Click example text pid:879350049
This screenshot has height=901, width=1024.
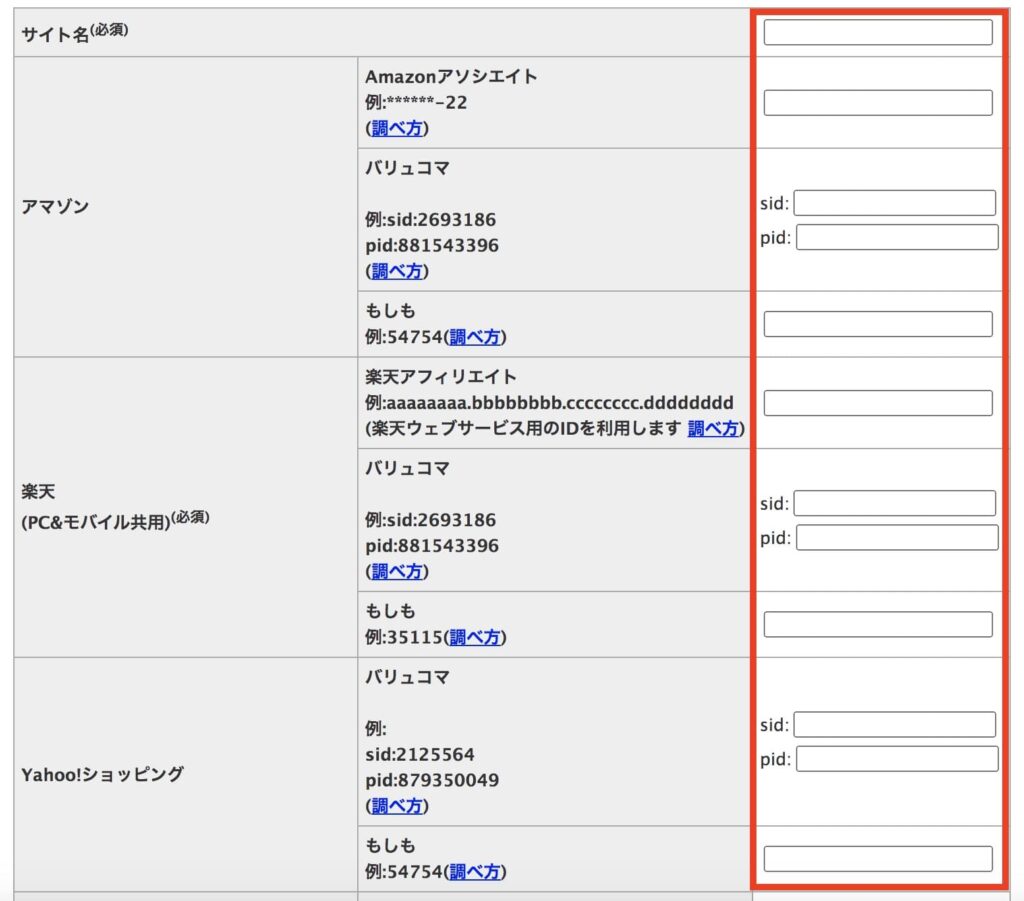432,780
